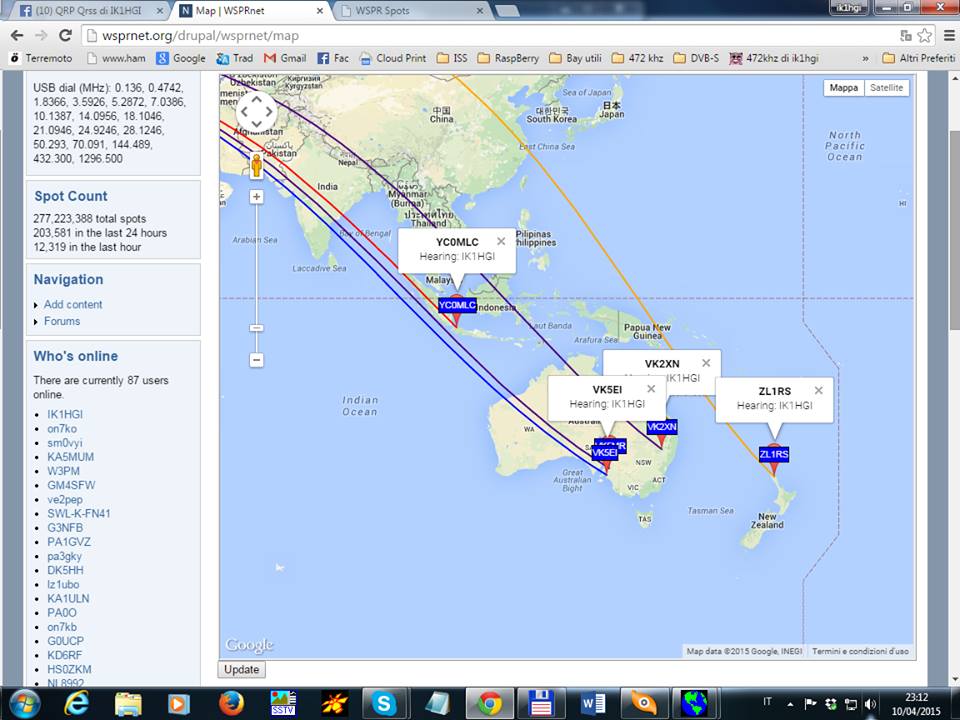Viewport: 960px width, 720px height.
Task: Switch to Chrome in the taskbar
Action: point(490,703)
